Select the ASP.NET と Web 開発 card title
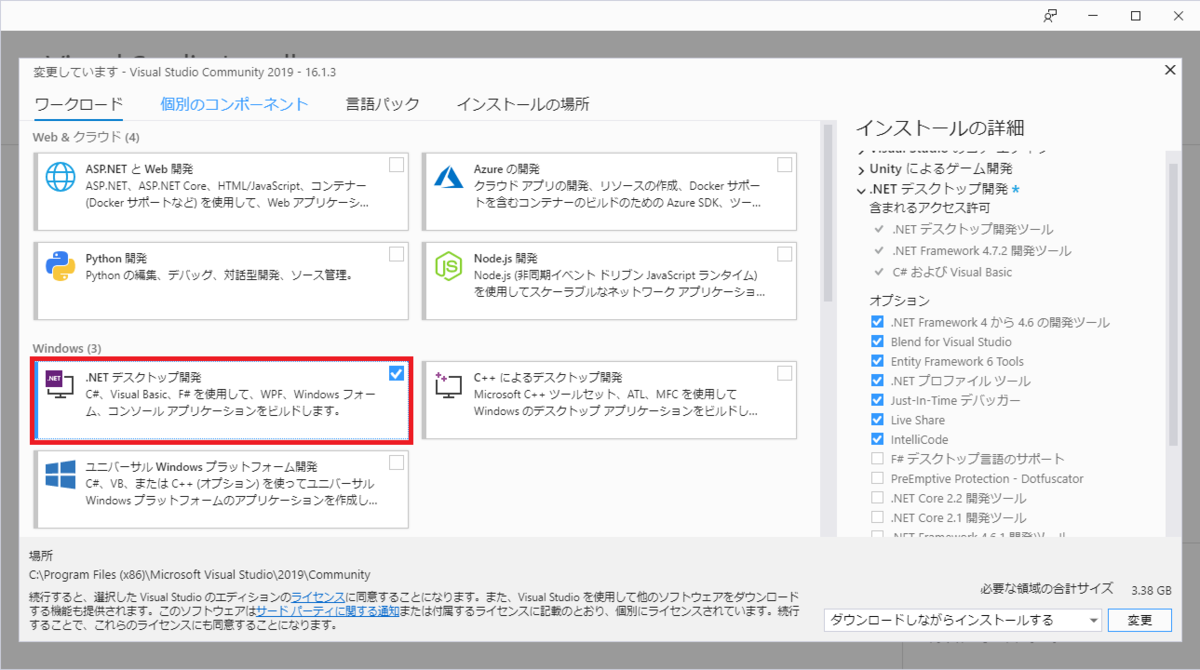Image resolution: width=1200 pixels, height=670 pixels. tap(140, 169)
